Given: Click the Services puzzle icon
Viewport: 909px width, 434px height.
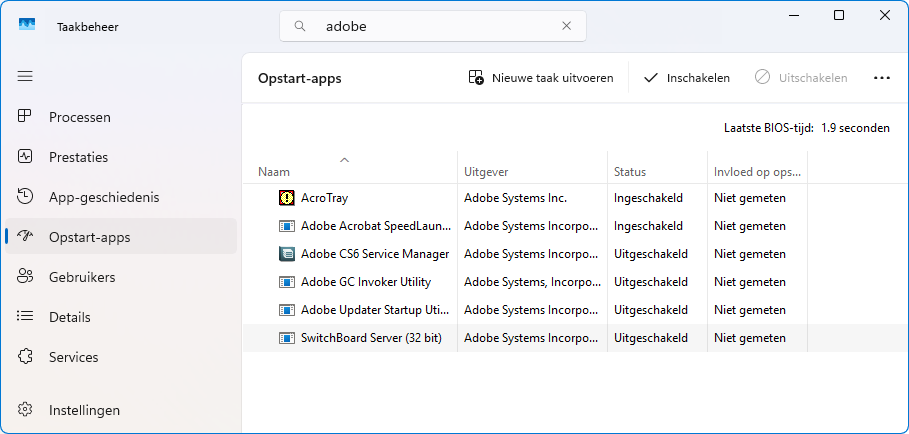Looking at the screenshot, I should tap(26, 357).
